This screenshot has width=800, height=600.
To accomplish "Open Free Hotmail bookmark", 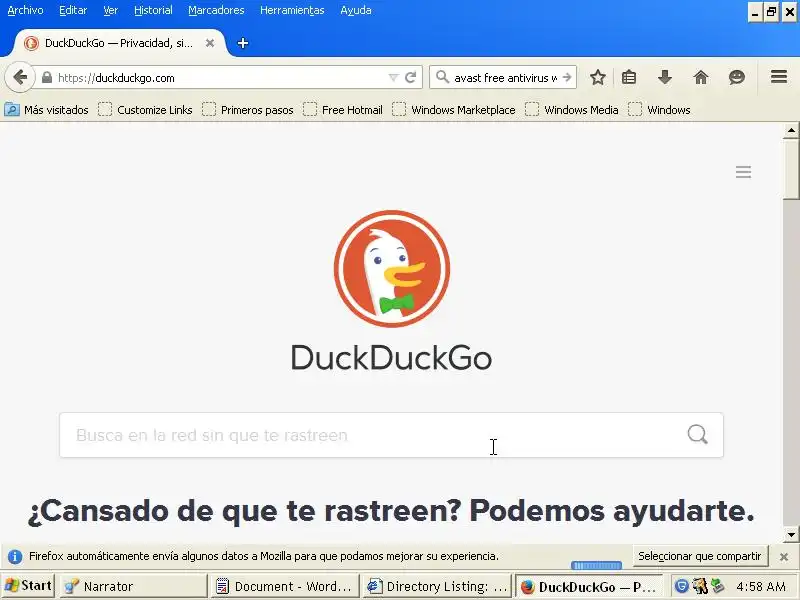I will pos(343,110).
